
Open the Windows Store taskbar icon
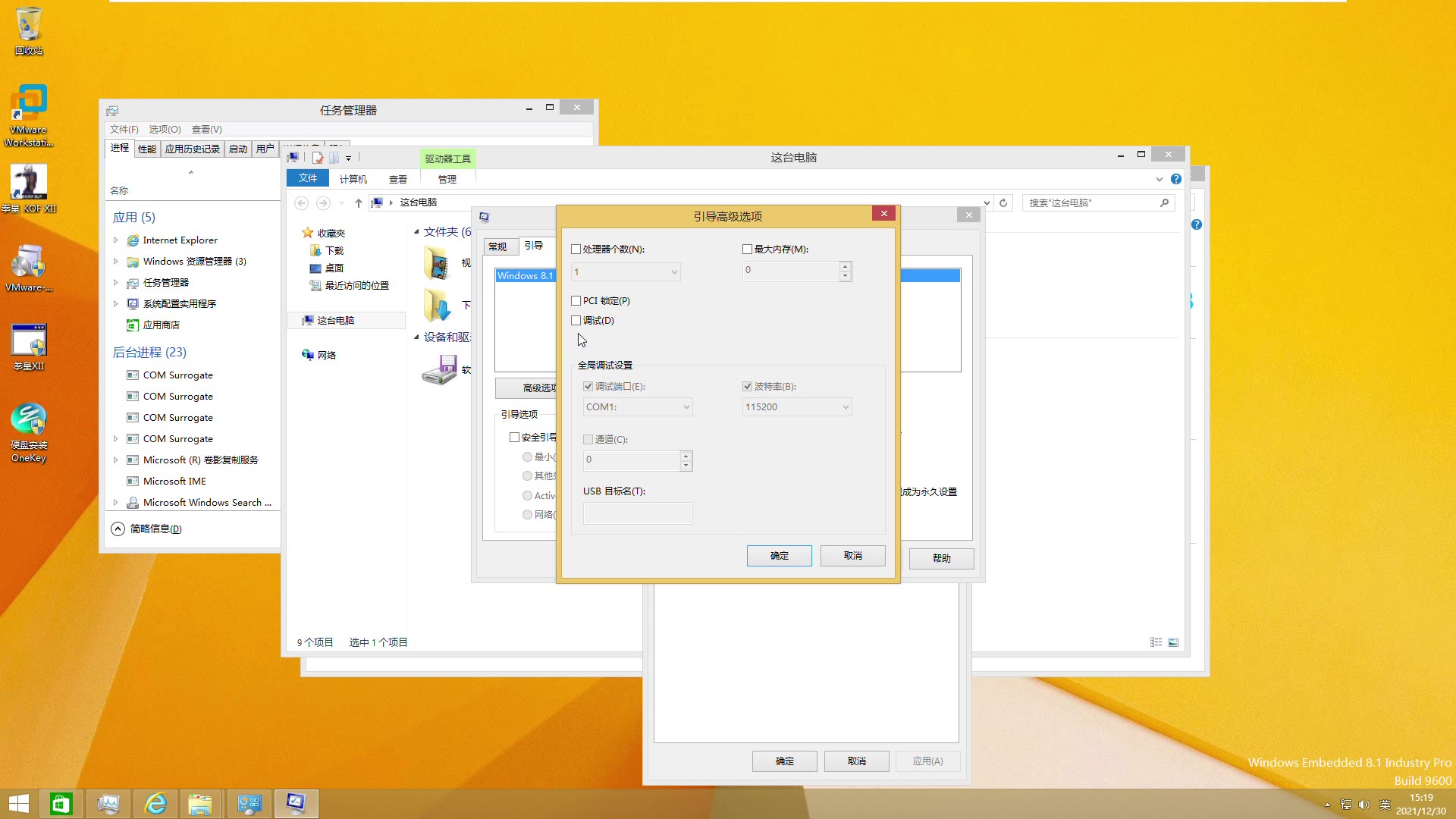61,803
